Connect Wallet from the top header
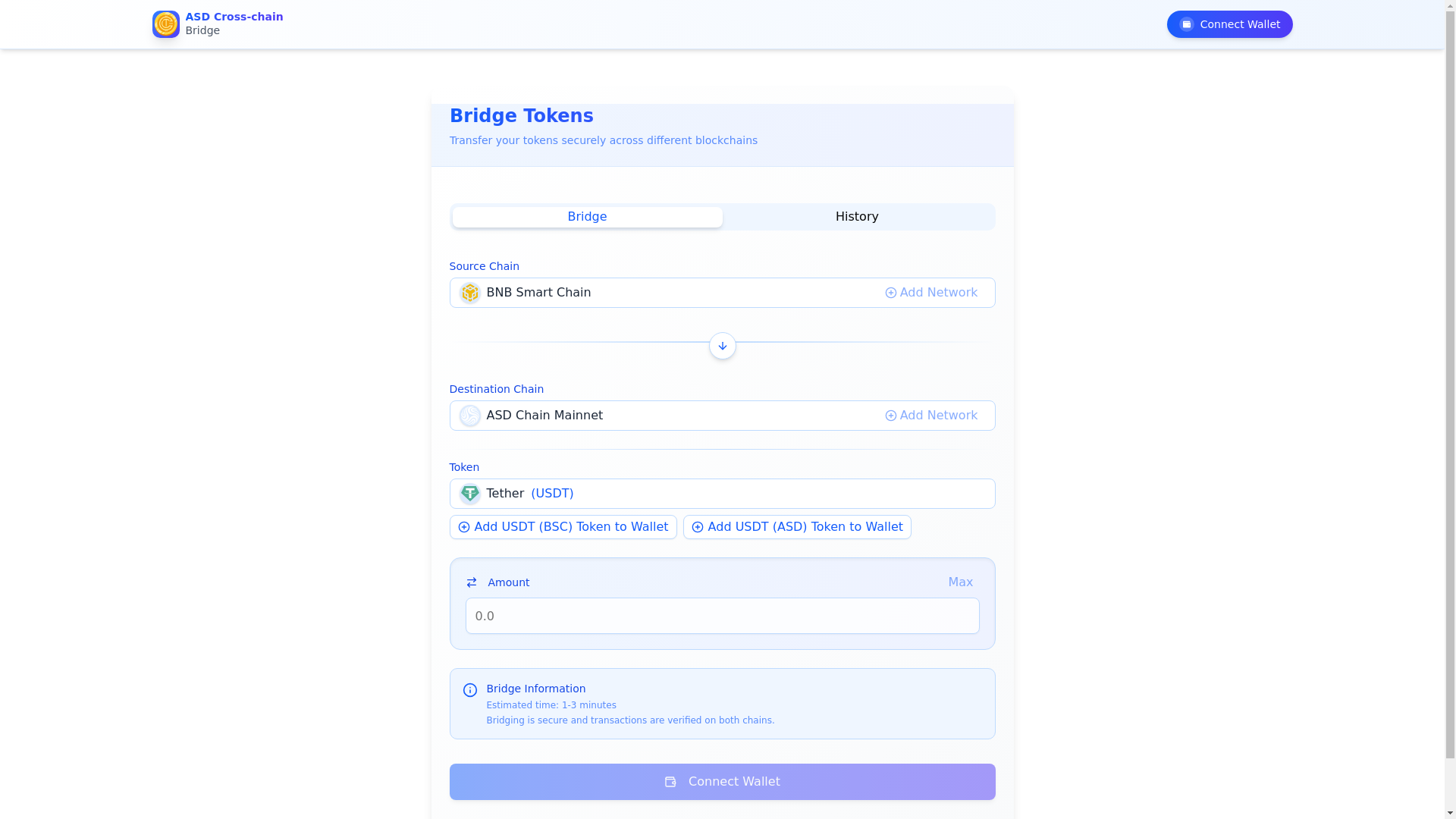This screenshot has height=819, width=1456. (x=1230, y=24)
